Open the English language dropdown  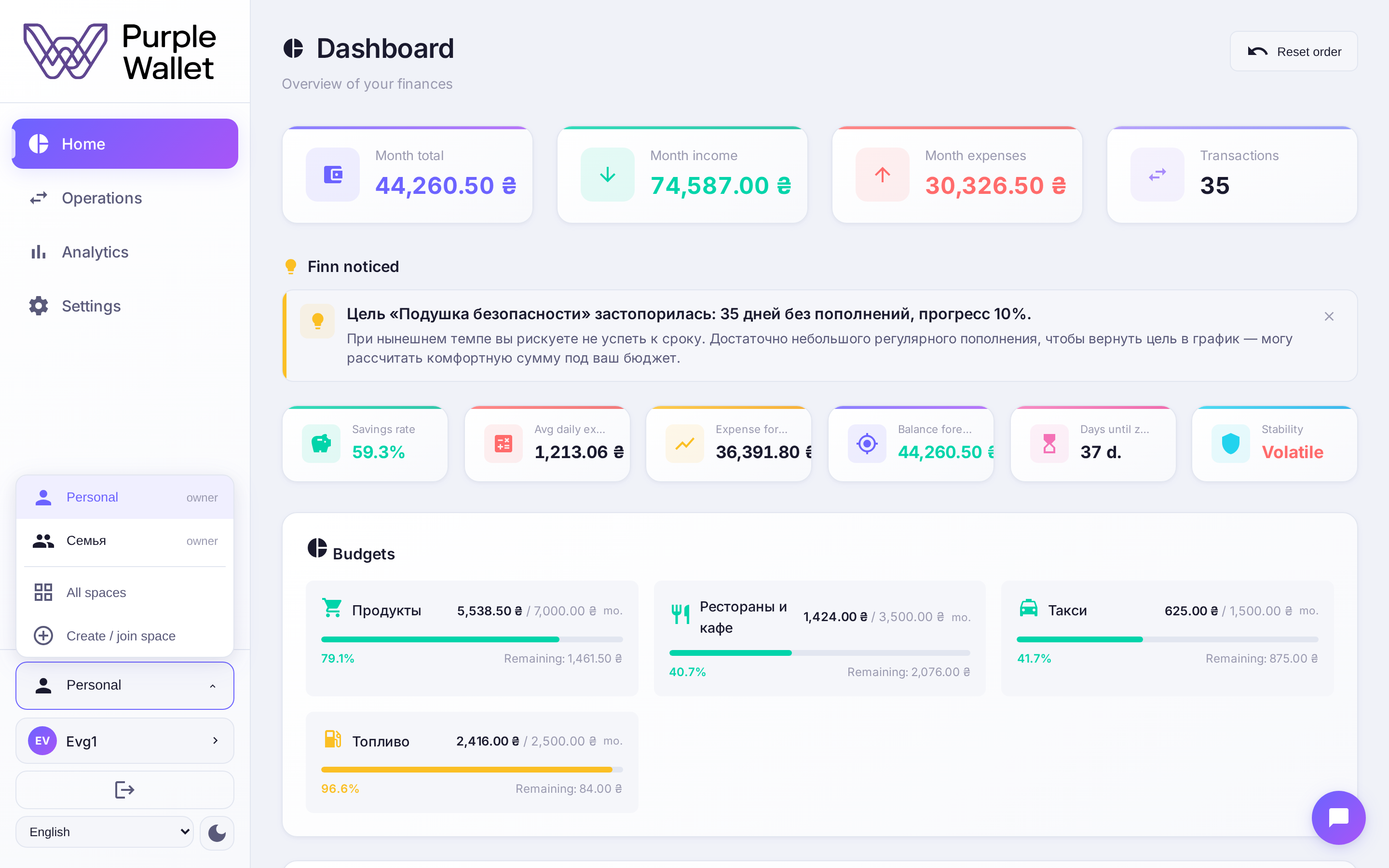pyautogui.click(x=105, y=832)
